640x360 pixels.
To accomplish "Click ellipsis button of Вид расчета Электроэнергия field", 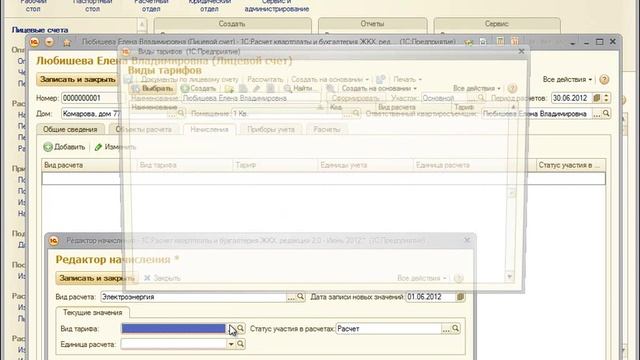I will pos(291,297).
